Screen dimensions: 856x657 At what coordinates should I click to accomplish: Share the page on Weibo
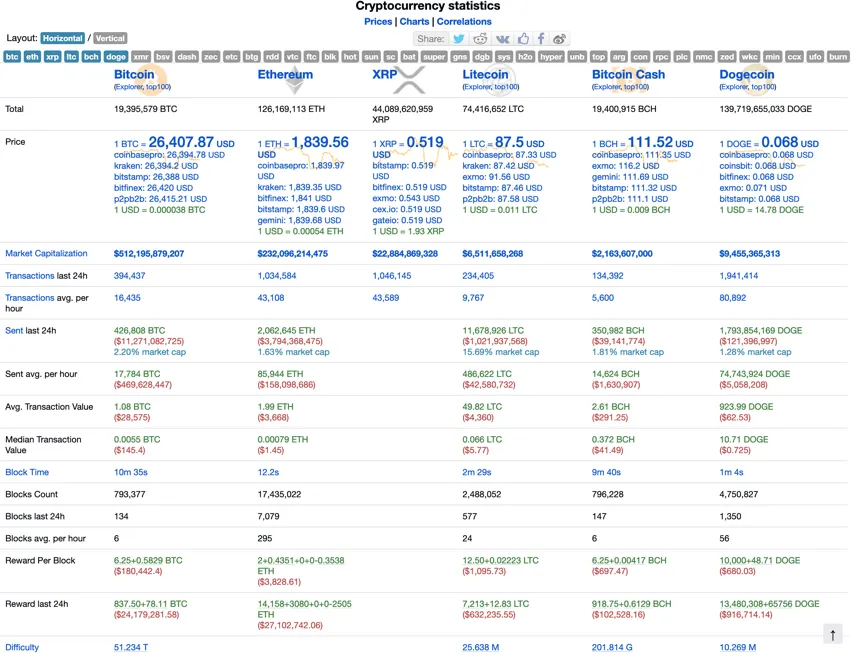click(560, 39)
